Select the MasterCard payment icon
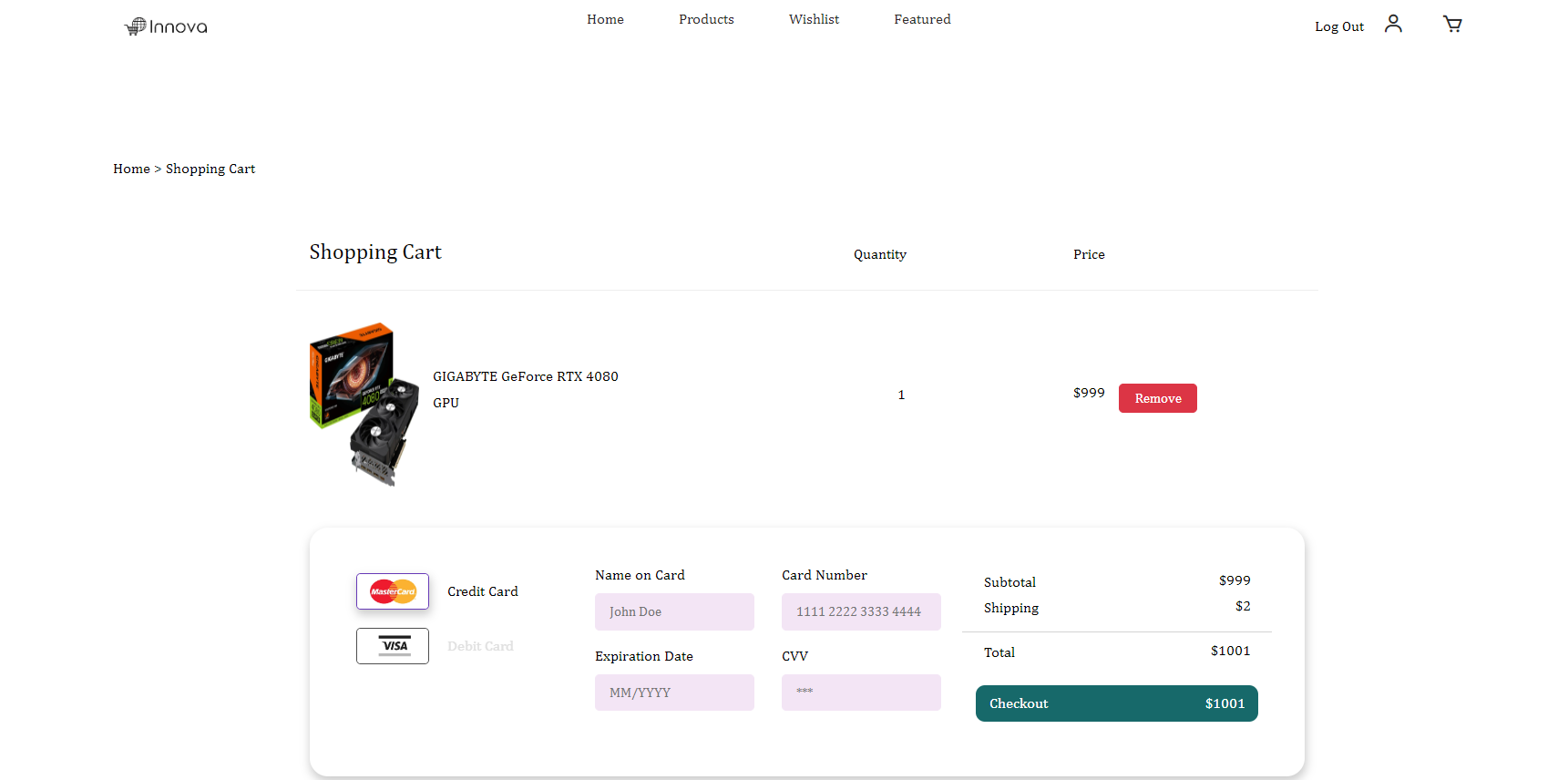The height and width of the screenshot is (780, 1568). 393,591
